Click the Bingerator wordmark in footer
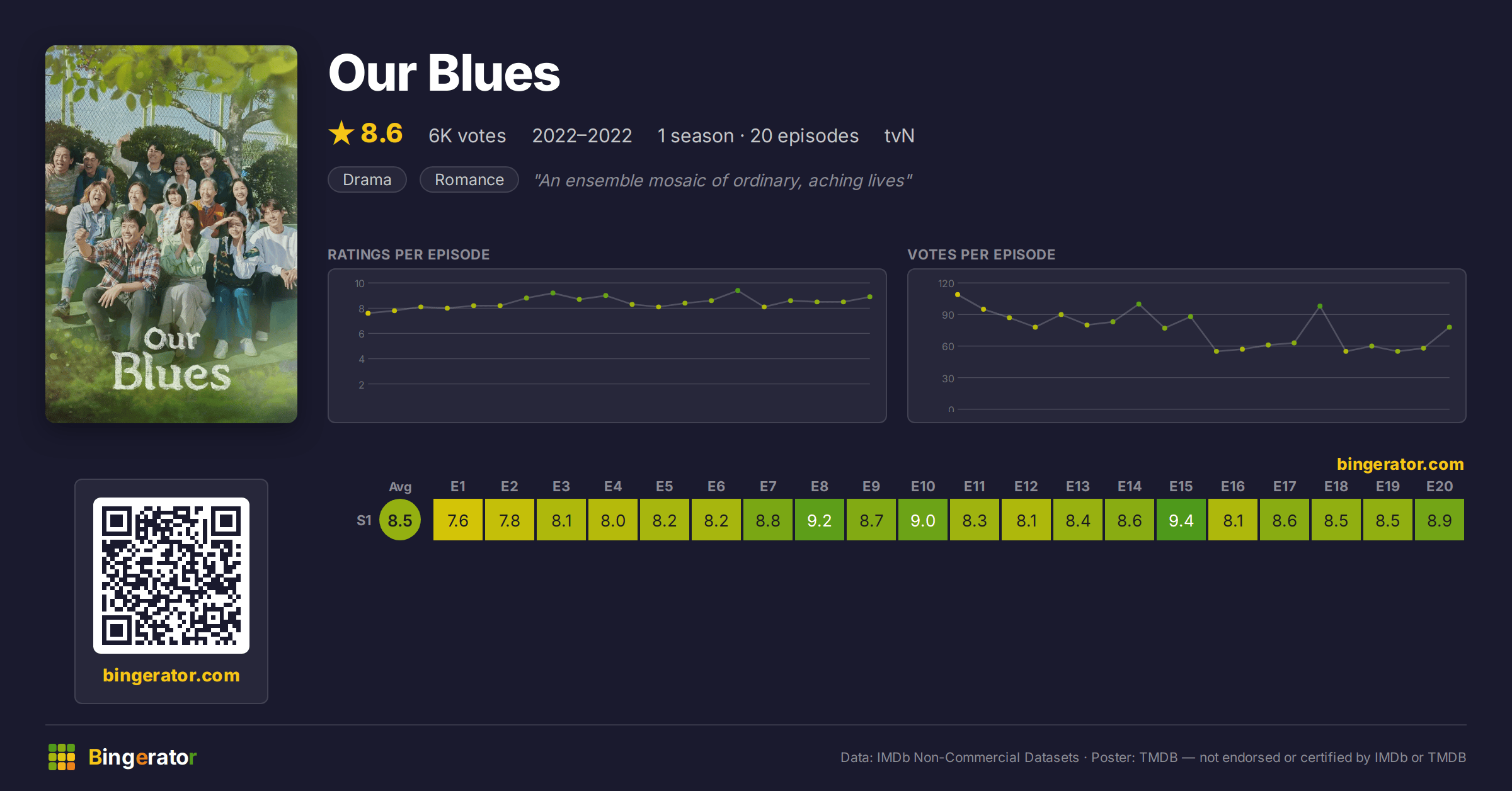The width and height of the screenshot is (1512, 791). 142,757
